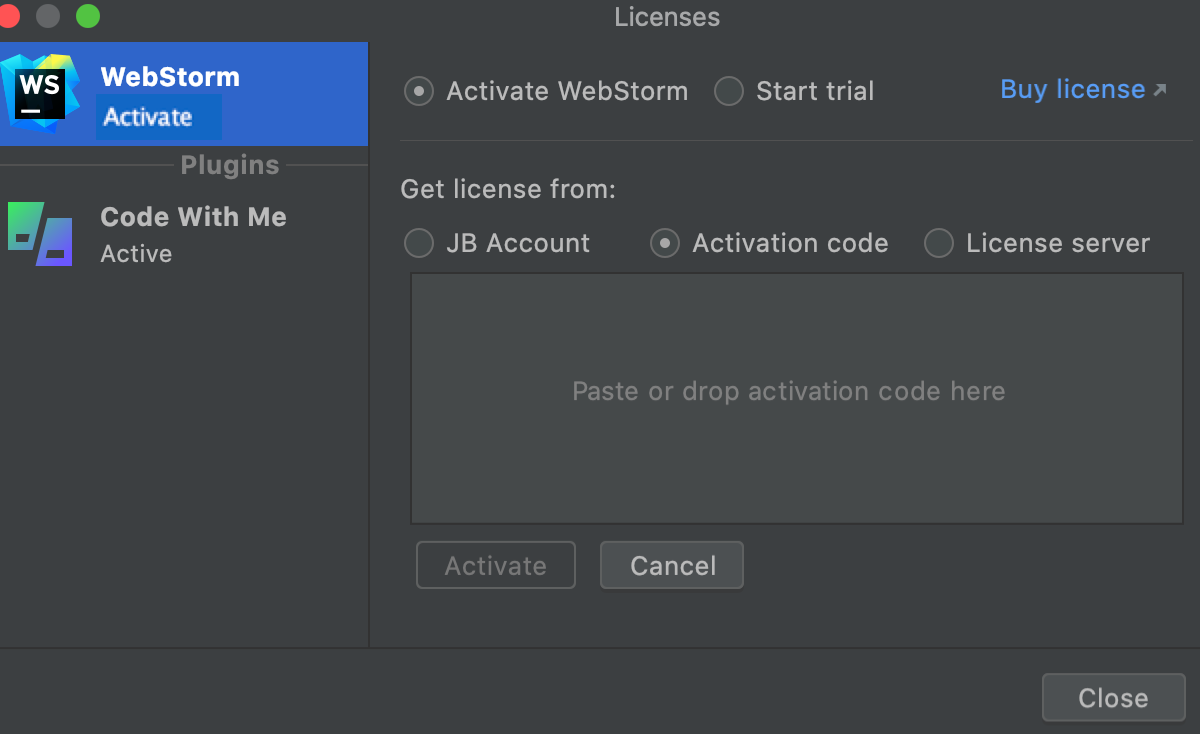Click the WebStorm WS logo icon

(x=42, y=93)
